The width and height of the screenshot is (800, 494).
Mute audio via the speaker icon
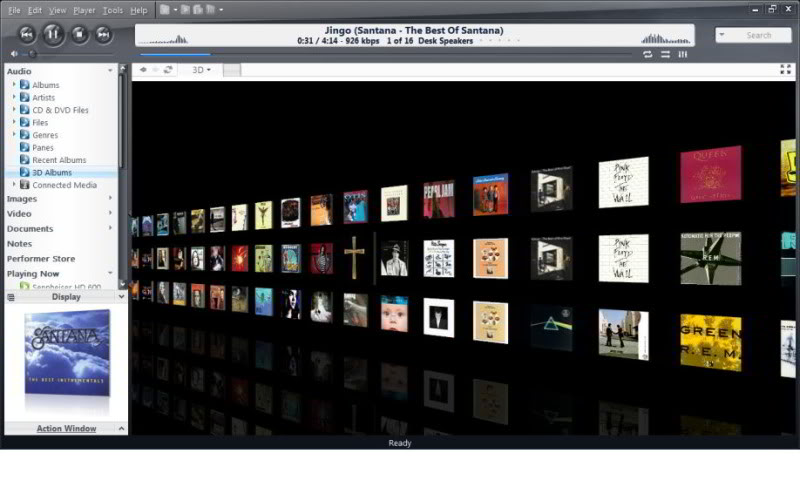[x=14, y=54]
